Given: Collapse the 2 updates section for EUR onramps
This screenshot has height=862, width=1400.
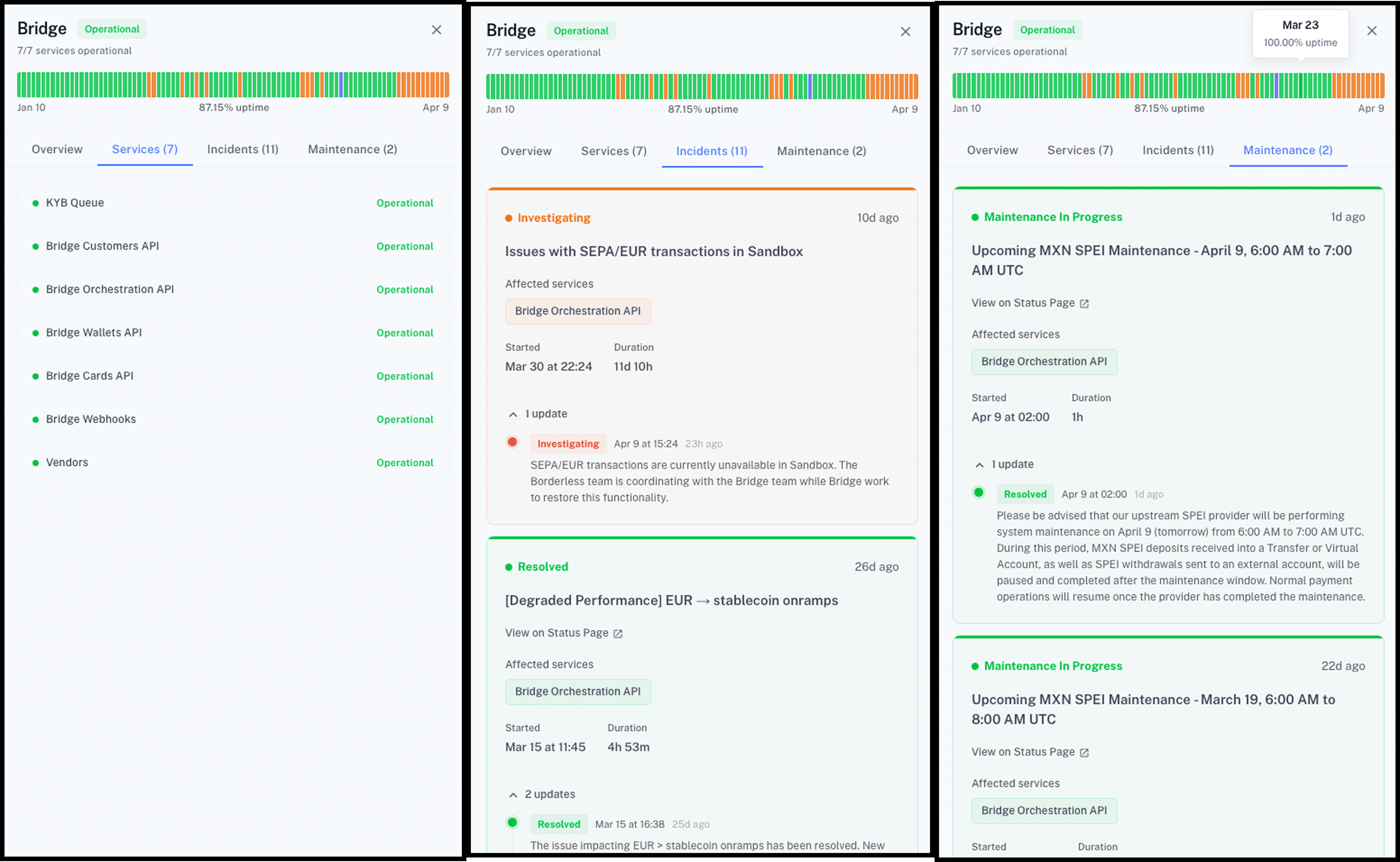Looking at the screenshot, I should click(513, 795).
